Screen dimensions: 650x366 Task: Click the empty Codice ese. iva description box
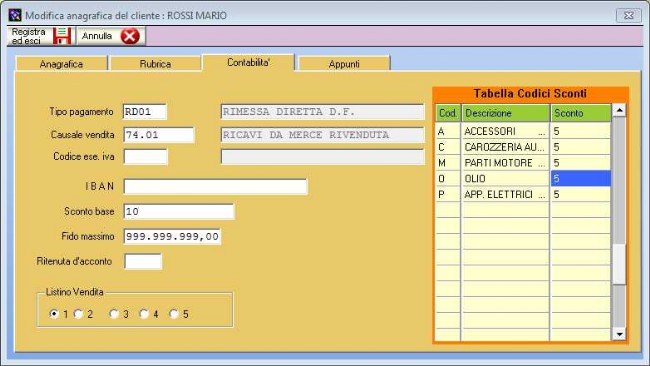(x=323, y=157)
